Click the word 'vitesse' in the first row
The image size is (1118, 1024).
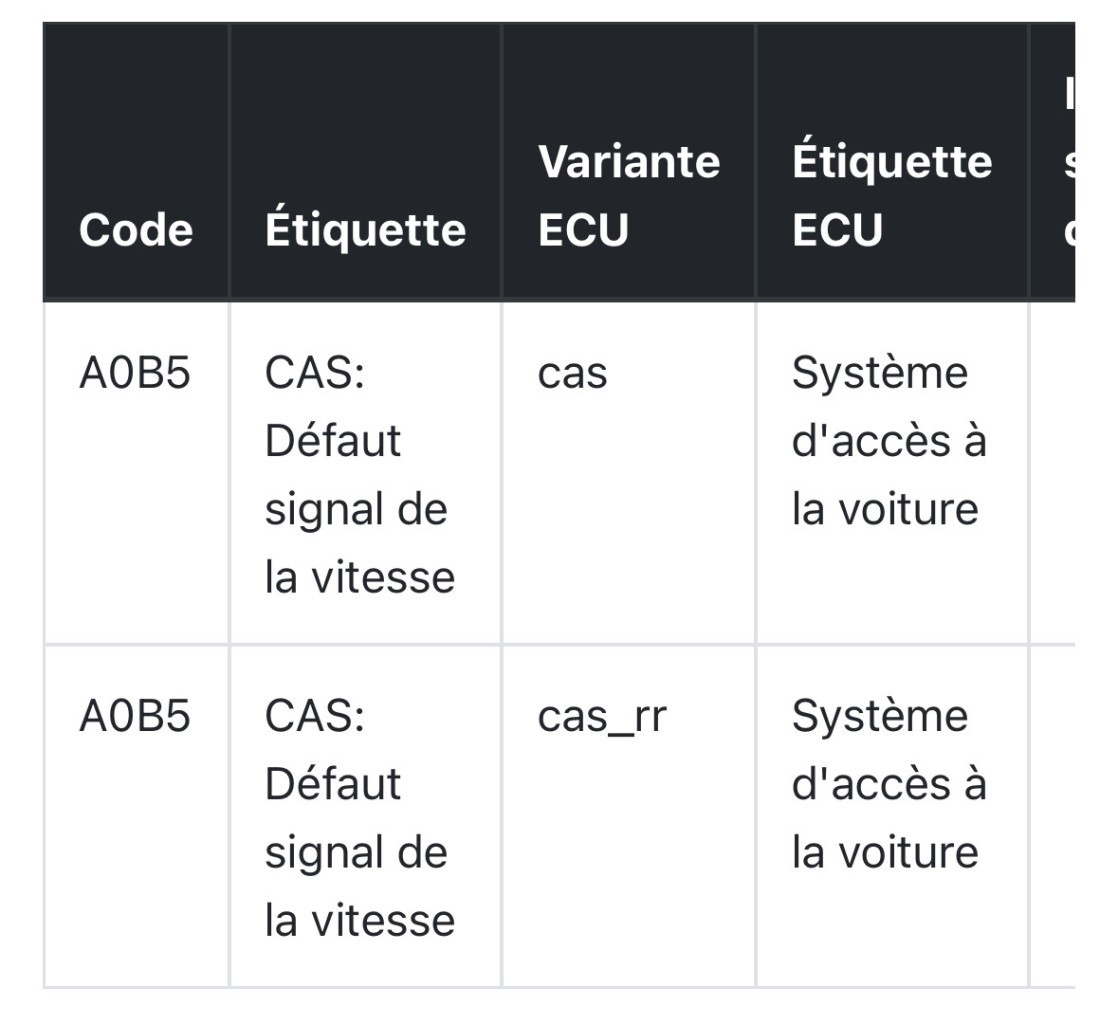[x=384, y=578]
